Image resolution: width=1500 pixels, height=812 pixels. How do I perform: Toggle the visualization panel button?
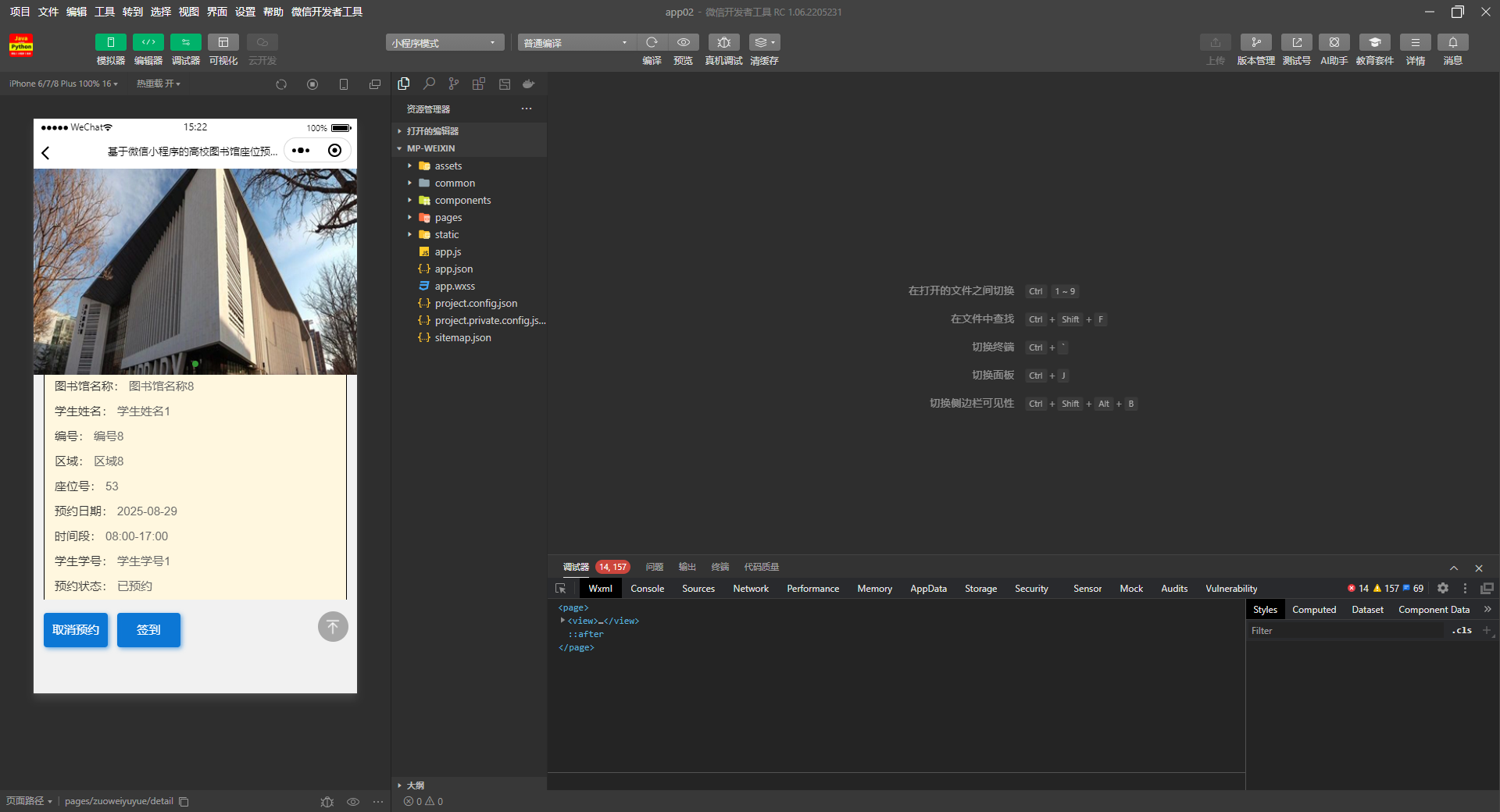tap(223, 42)
